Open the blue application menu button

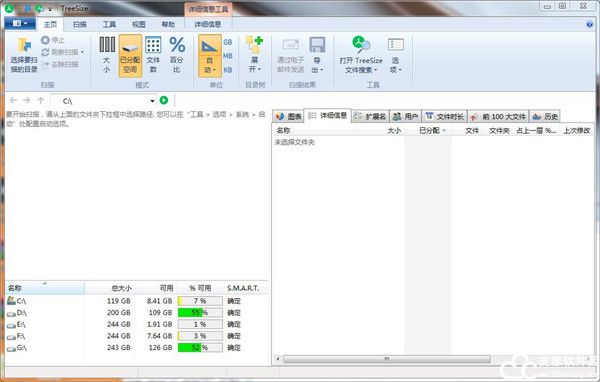point(20,24)
